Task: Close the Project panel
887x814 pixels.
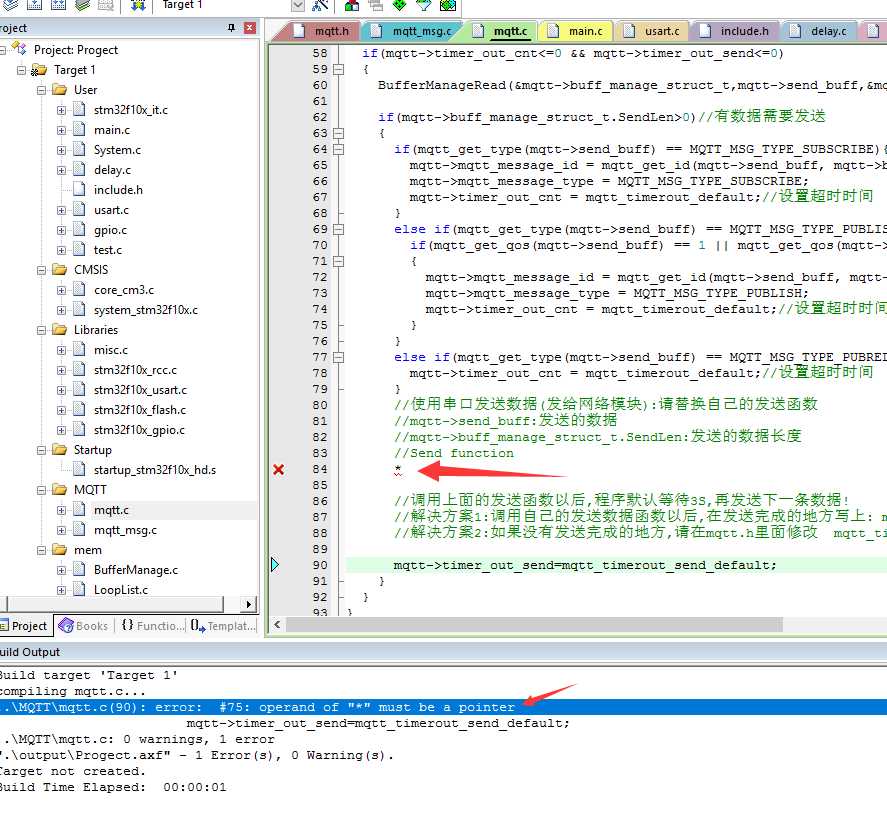Action: click(x=249, y=28)
